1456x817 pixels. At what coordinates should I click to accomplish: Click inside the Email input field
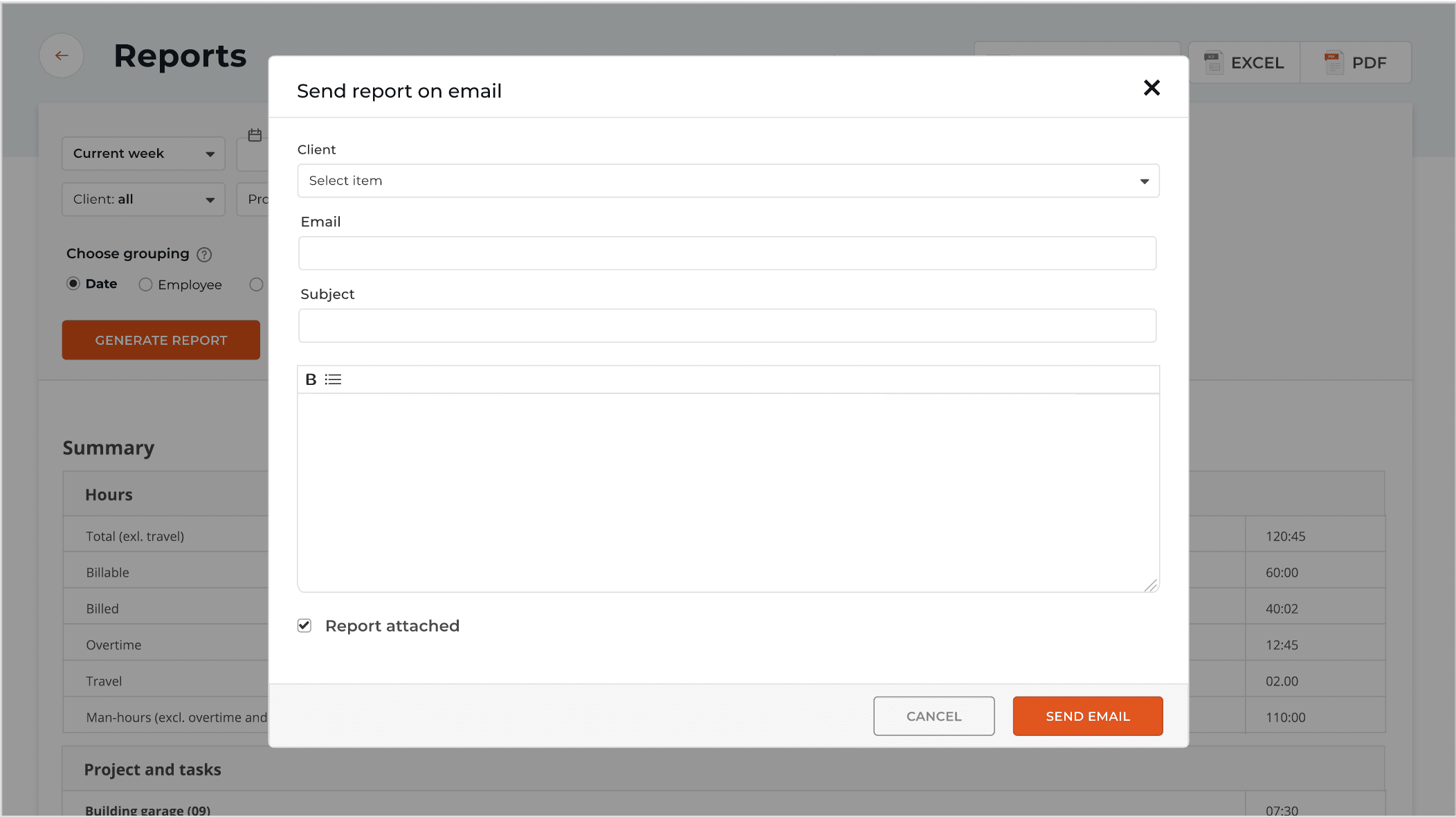(727, 253)
